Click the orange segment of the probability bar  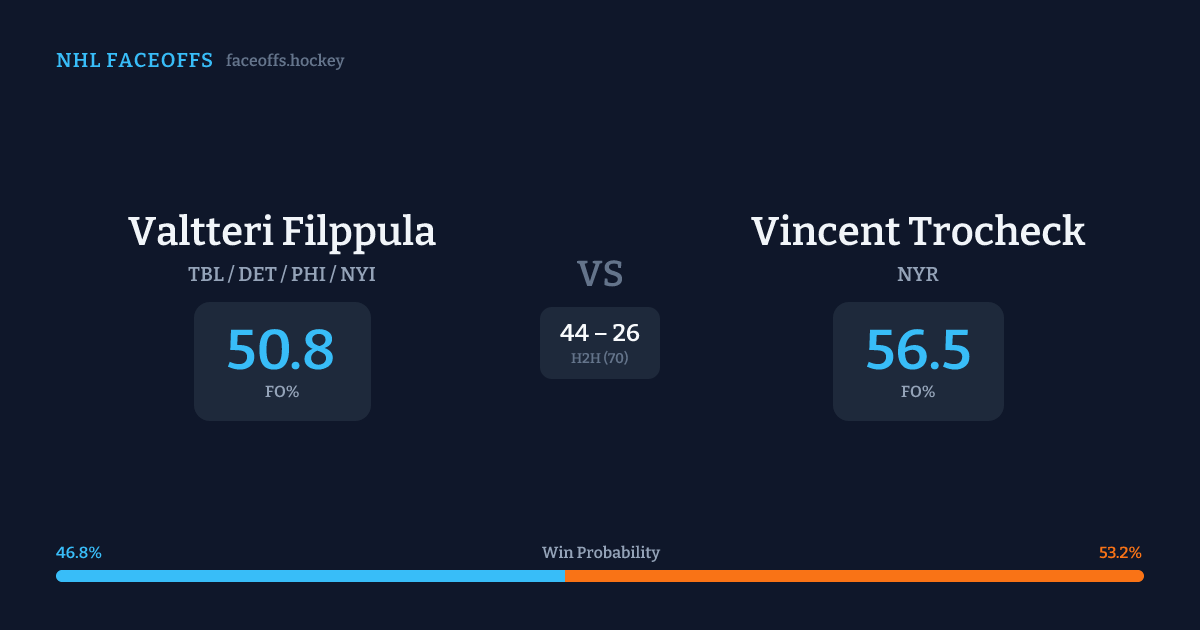click(x=854, y=576)
